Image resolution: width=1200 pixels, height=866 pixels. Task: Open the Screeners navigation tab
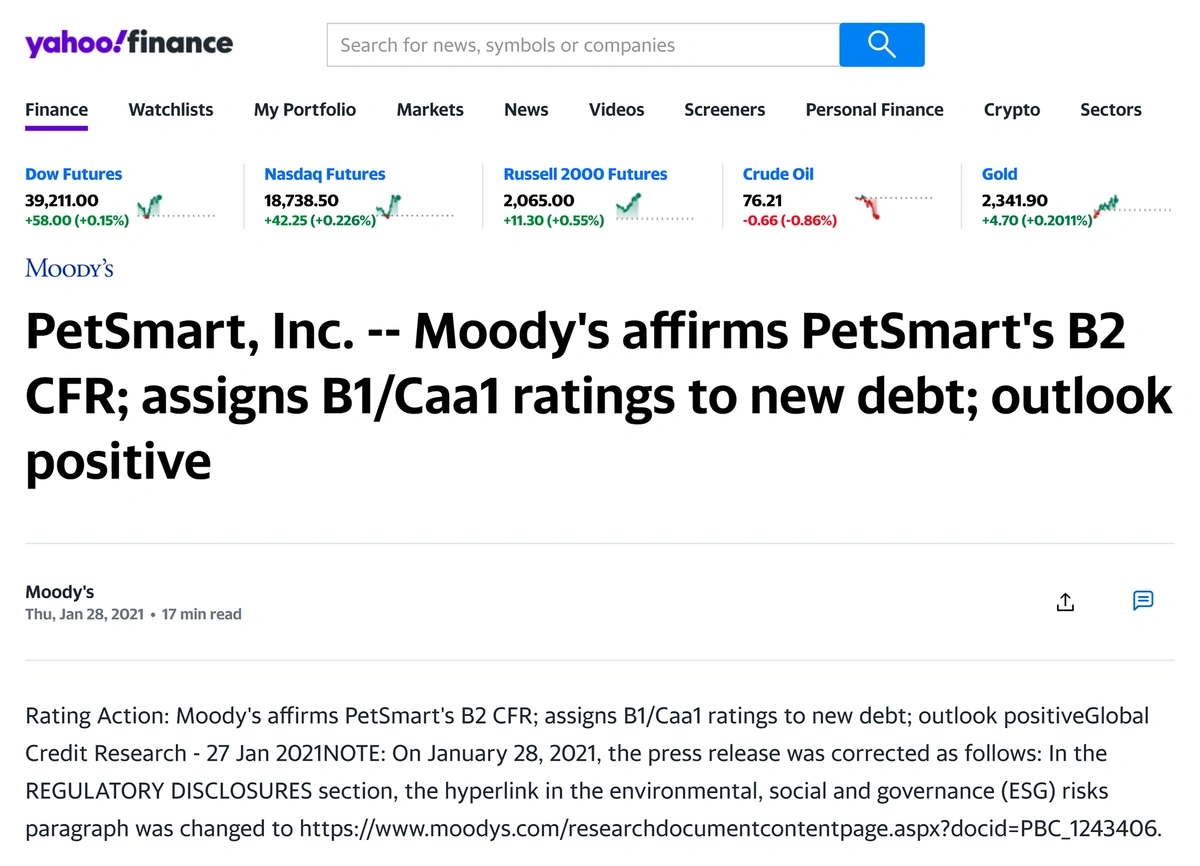[725, 110]
